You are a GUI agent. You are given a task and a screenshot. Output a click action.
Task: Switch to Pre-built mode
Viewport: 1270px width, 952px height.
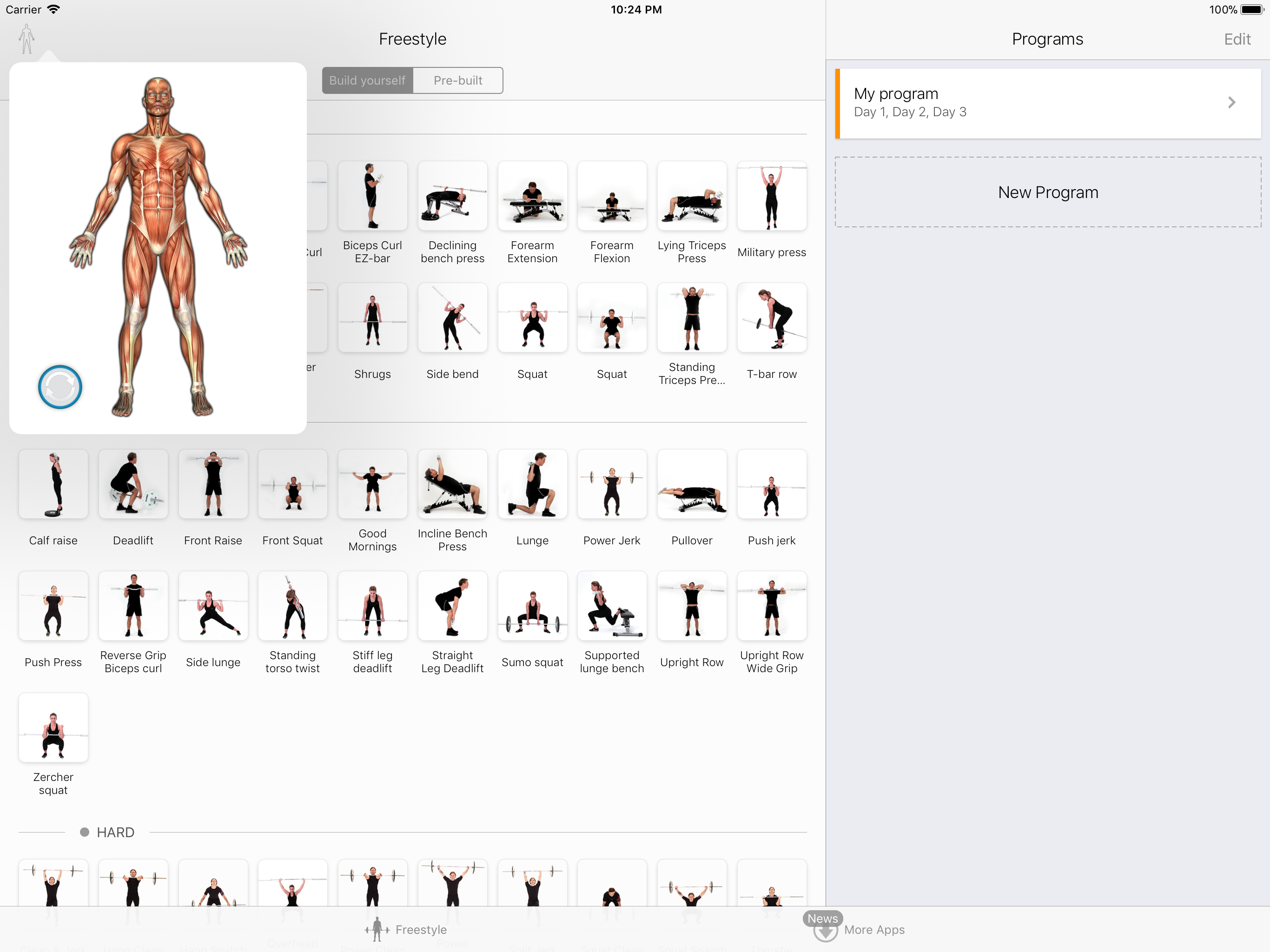[x=457, y=80]
